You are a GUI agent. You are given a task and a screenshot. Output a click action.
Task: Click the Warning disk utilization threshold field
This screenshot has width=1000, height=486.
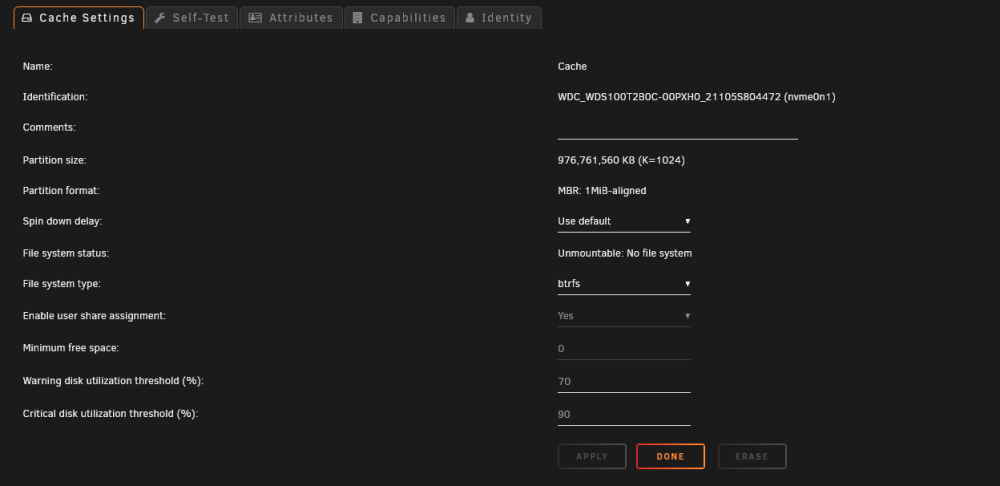point(624,381)
